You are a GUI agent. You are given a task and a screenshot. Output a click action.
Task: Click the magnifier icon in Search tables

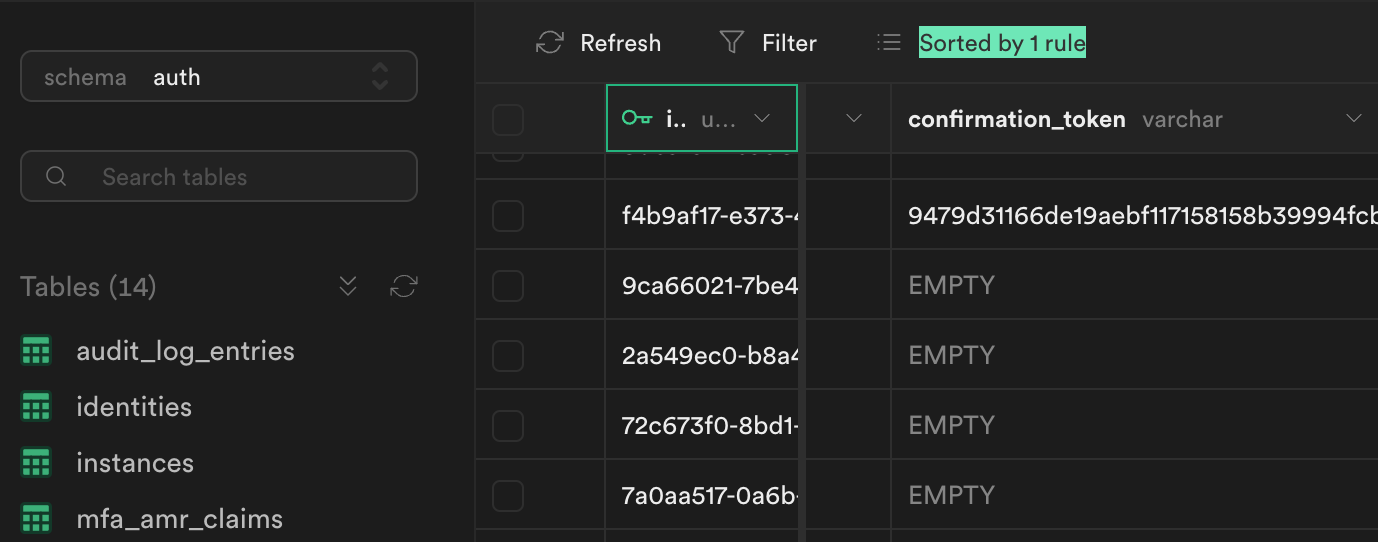point(56,177)
